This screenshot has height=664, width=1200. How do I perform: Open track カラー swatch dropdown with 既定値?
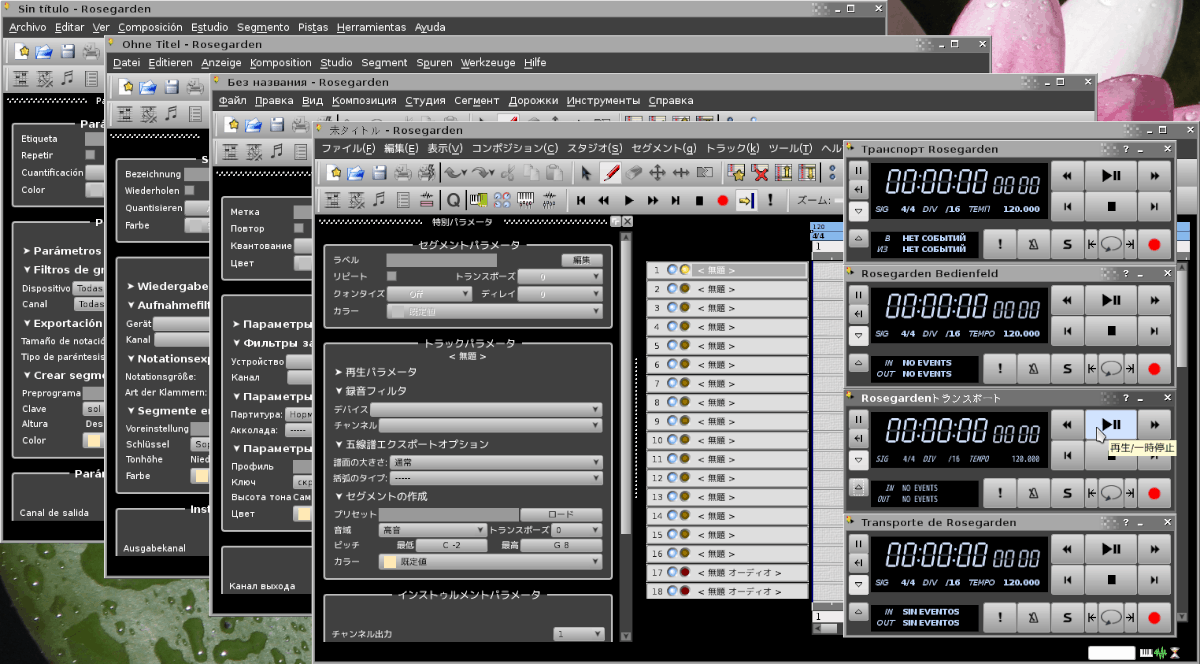click(x=490, y=562)
